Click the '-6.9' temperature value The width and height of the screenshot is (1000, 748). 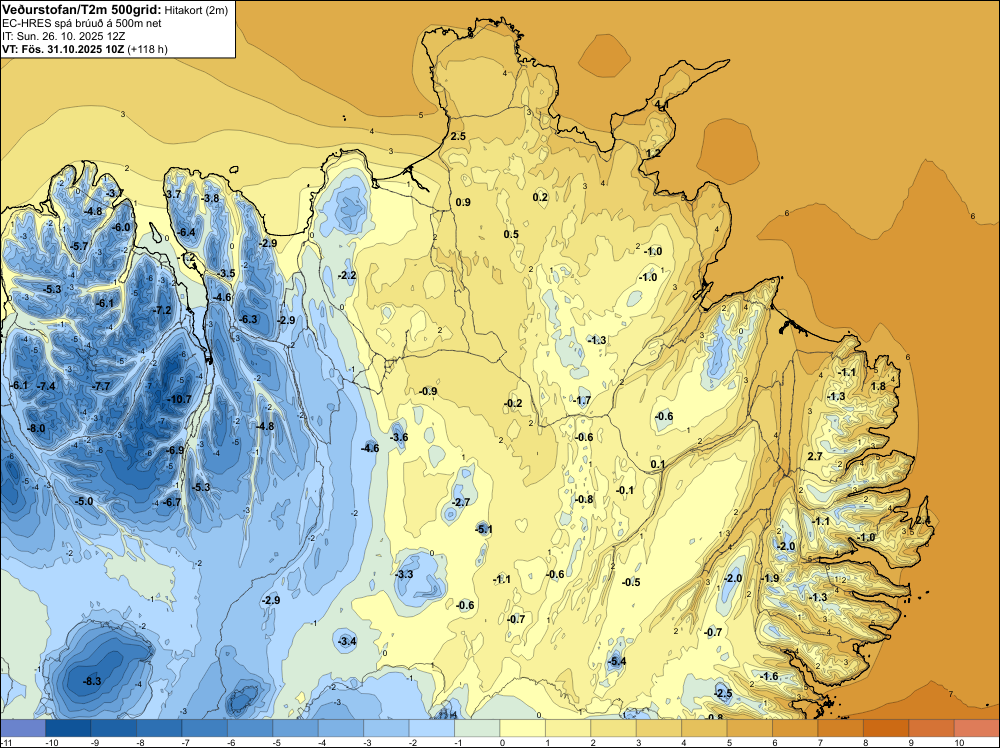(175, 450)
